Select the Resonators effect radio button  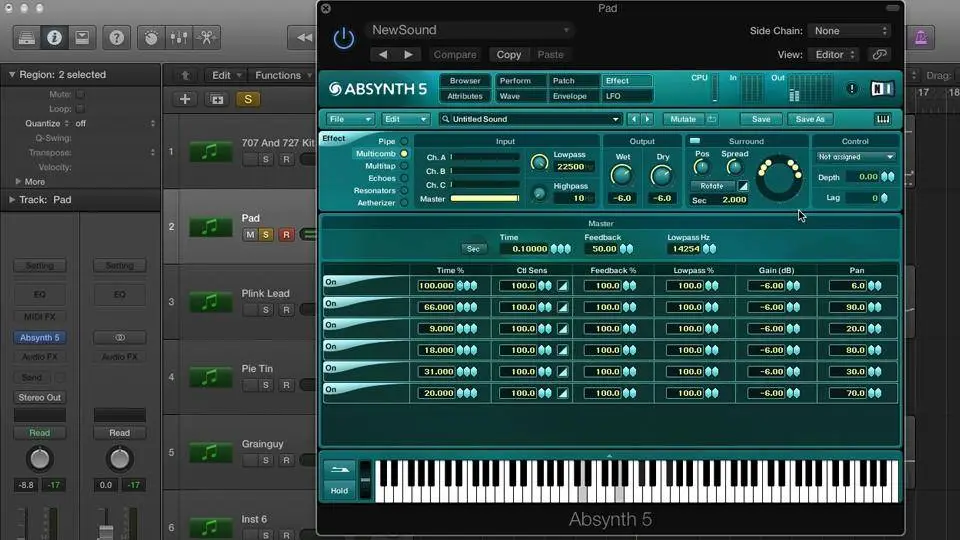tap(404, 190)
